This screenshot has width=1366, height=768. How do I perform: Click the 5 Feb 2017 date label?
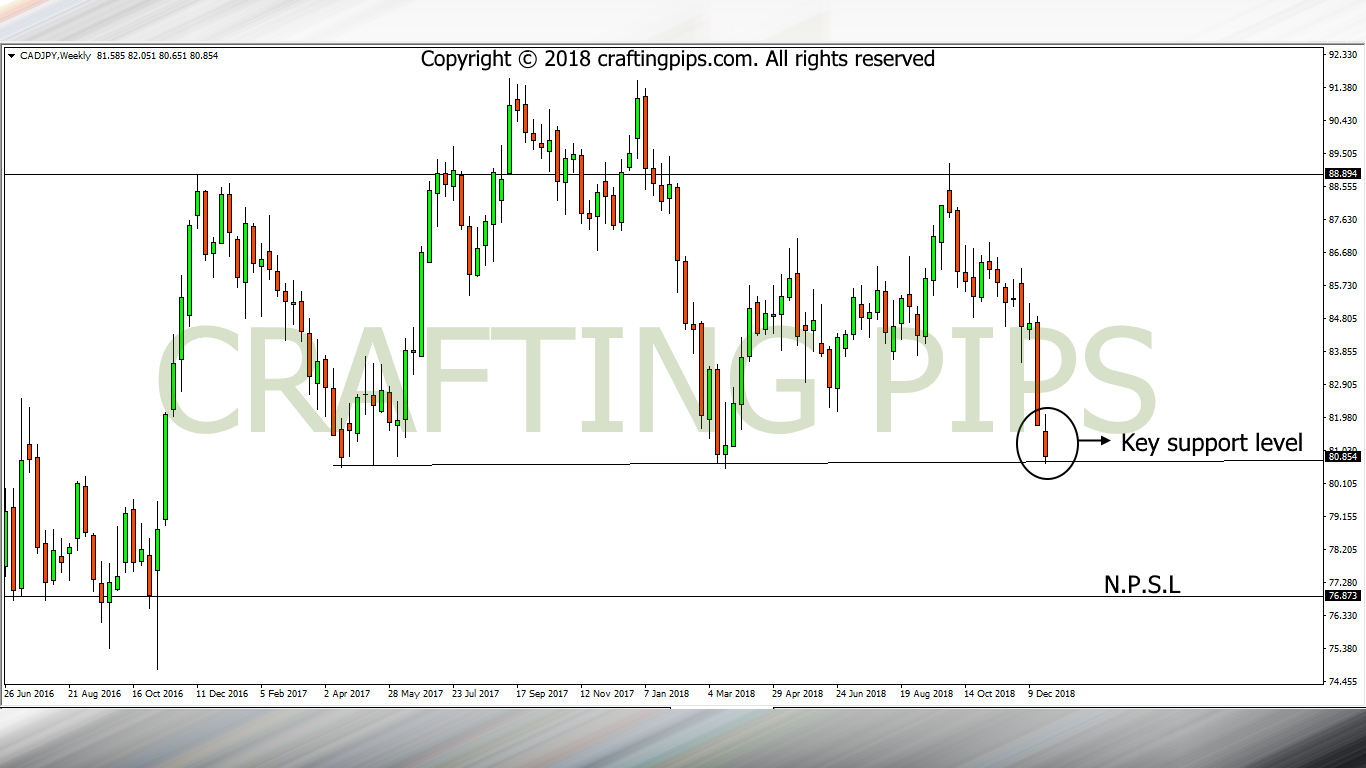pos(286,693)
